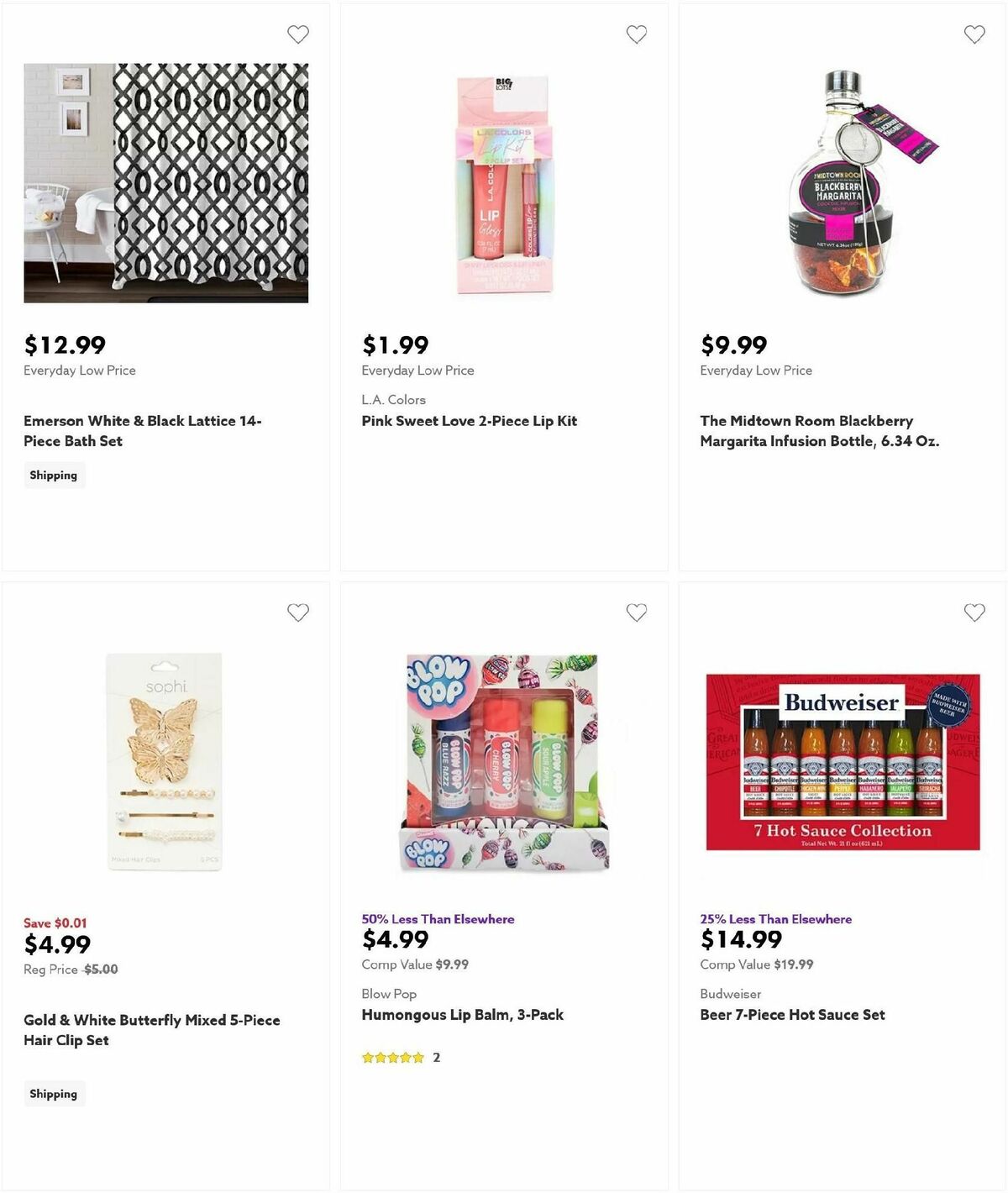Click the five-star rating on the lip balm
The image size is (1008, 1193).
391,1057
